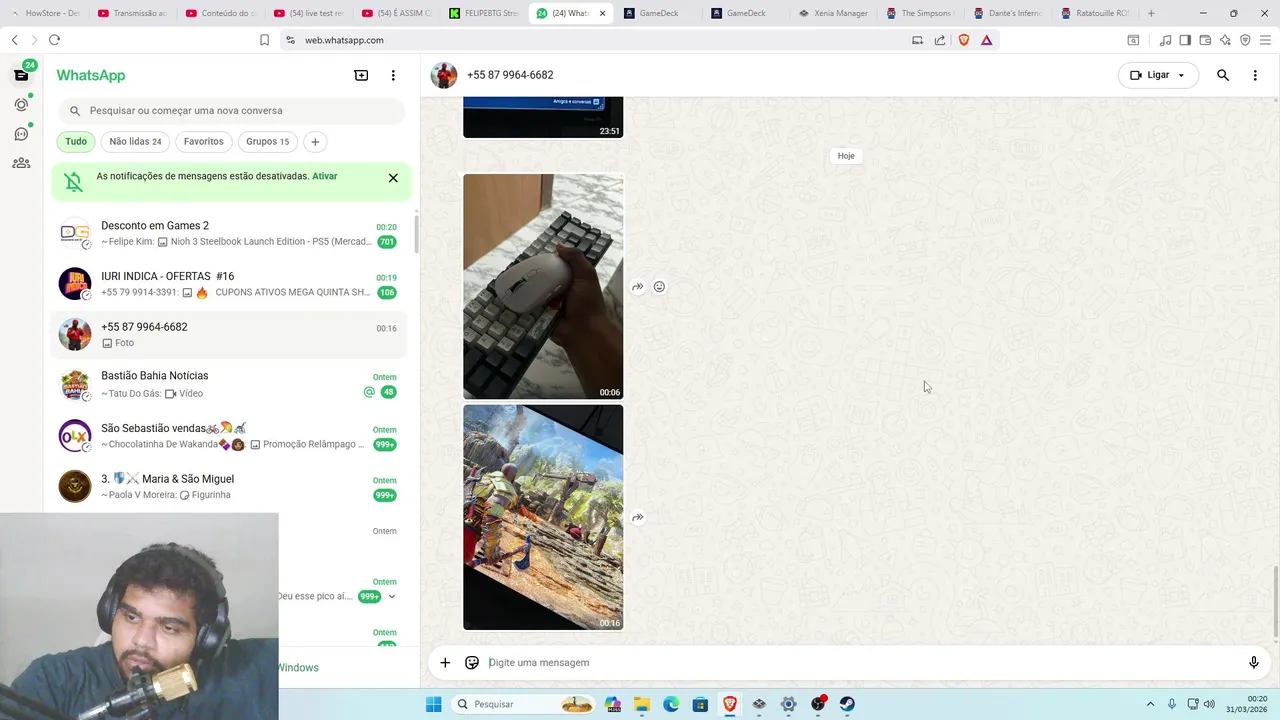Start a new chat with the plus icon

[361, 75]
